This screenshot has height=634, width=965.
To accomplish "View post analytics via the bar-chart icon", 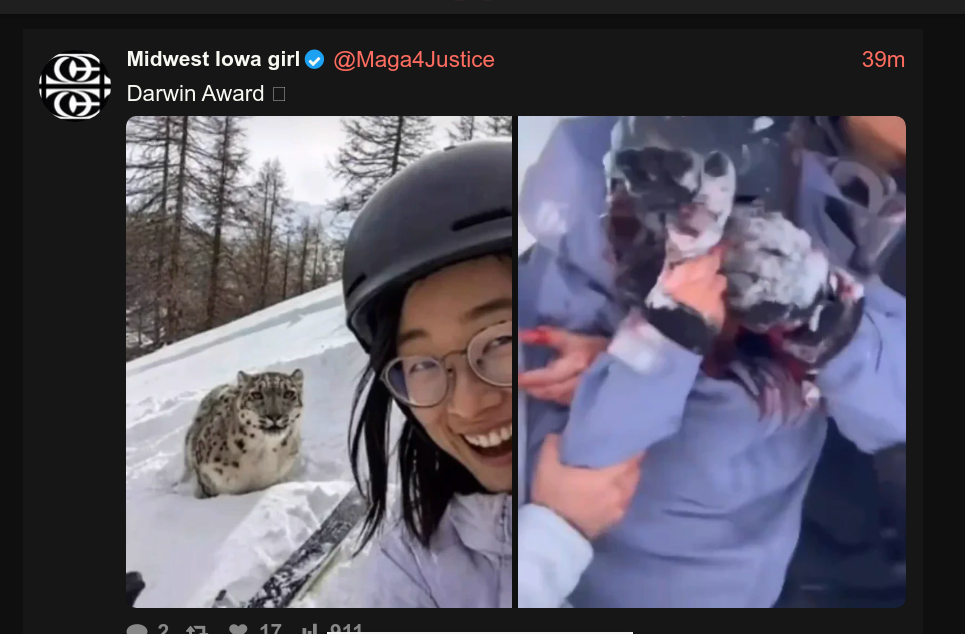I will pyautogui.click(x=310, y=628).
